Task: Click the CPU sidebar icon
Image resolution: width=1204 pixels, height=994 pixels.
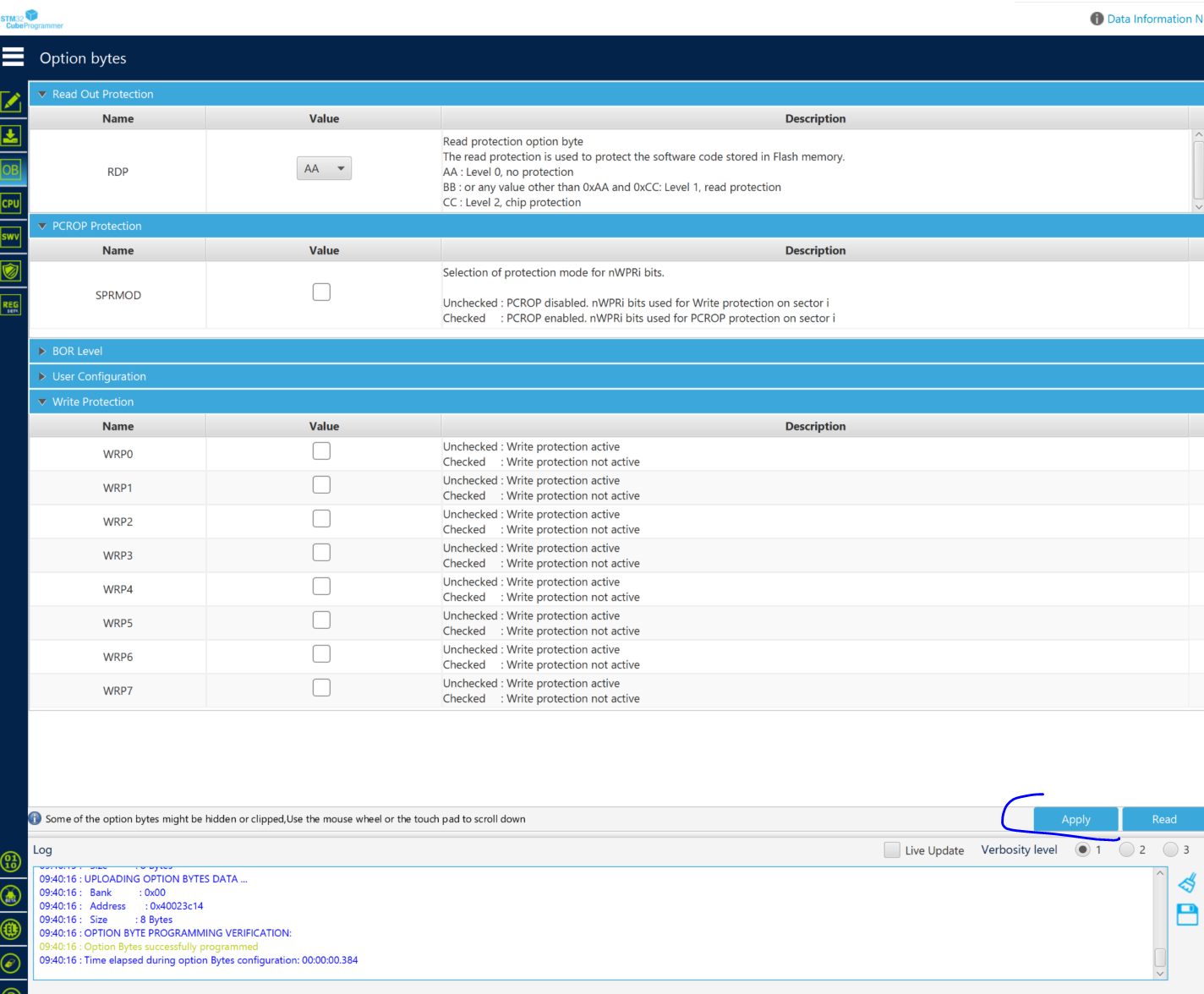Action: 11,203
